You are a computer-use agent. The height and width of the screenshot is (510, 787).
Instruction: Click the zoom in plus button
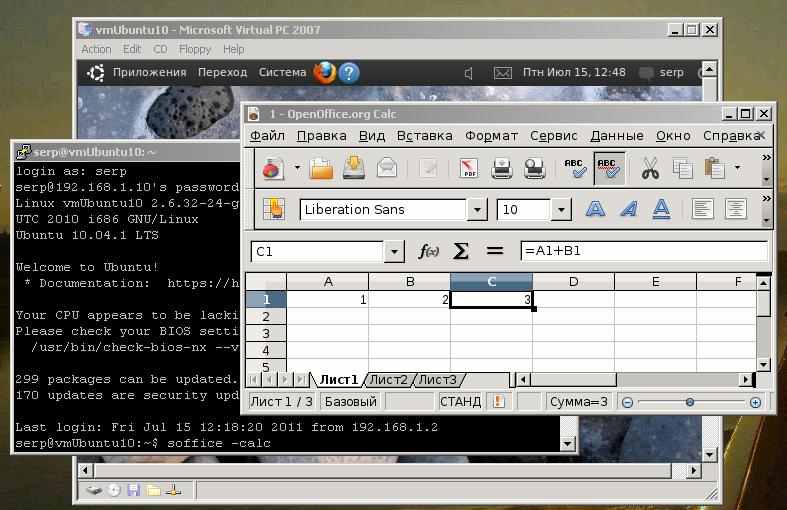tap(755, 403)
